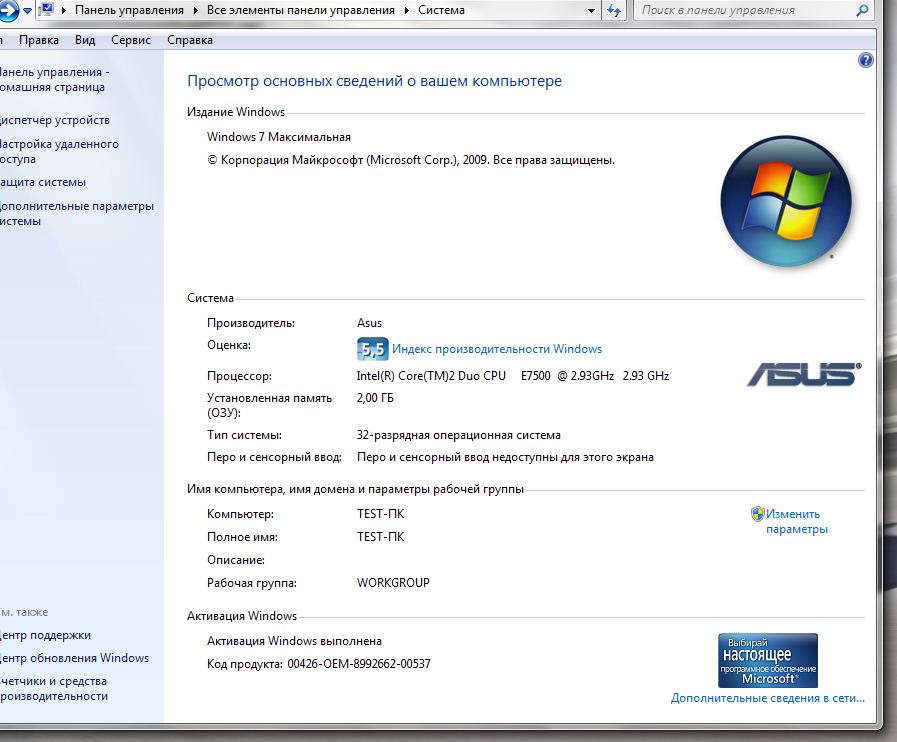The width and height of the screenshot is (897, 742).
Task: Open Дополнительные сведения в сети link
Action: tap(768, 699)
